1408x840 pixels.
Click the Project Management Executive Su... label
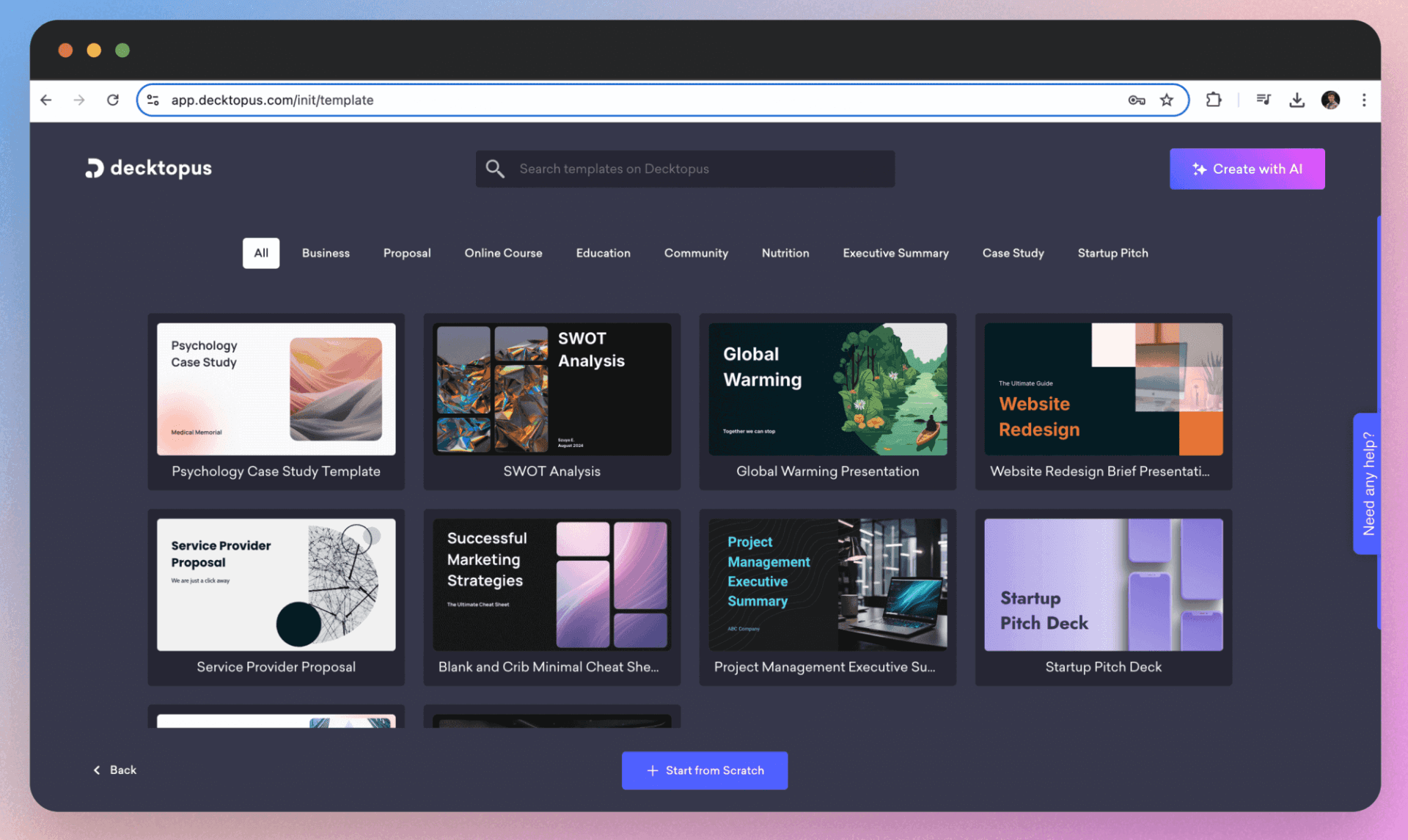824,667
